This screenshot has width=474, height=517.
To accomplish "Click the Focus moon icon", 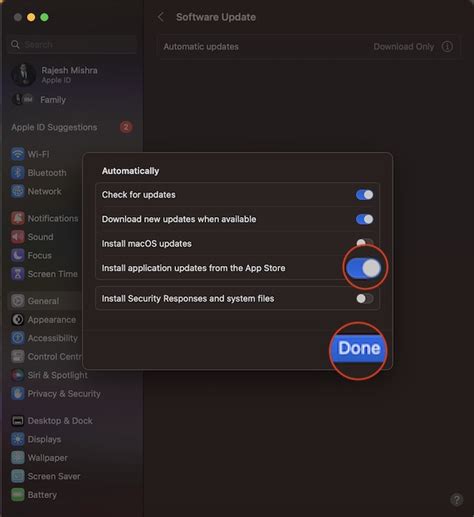I will 18,255.
